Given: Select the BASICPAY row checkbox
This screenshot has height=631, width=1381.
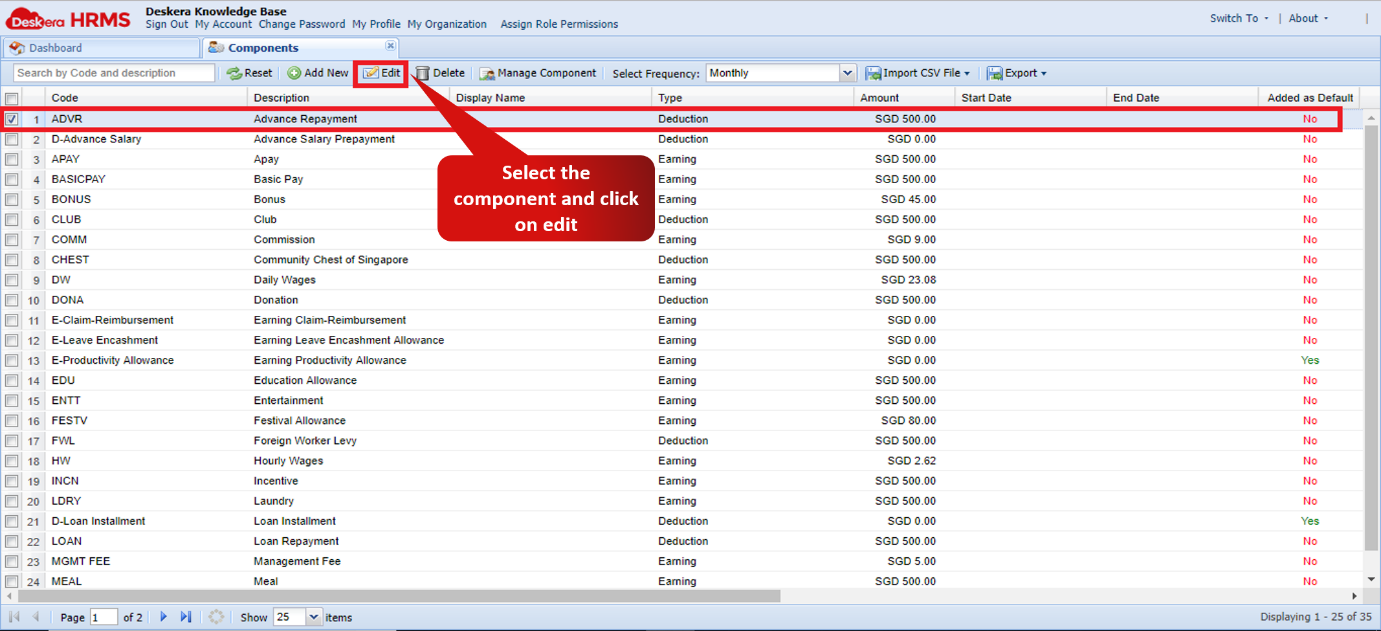Looking at the screenshot, I should [11, 179].
